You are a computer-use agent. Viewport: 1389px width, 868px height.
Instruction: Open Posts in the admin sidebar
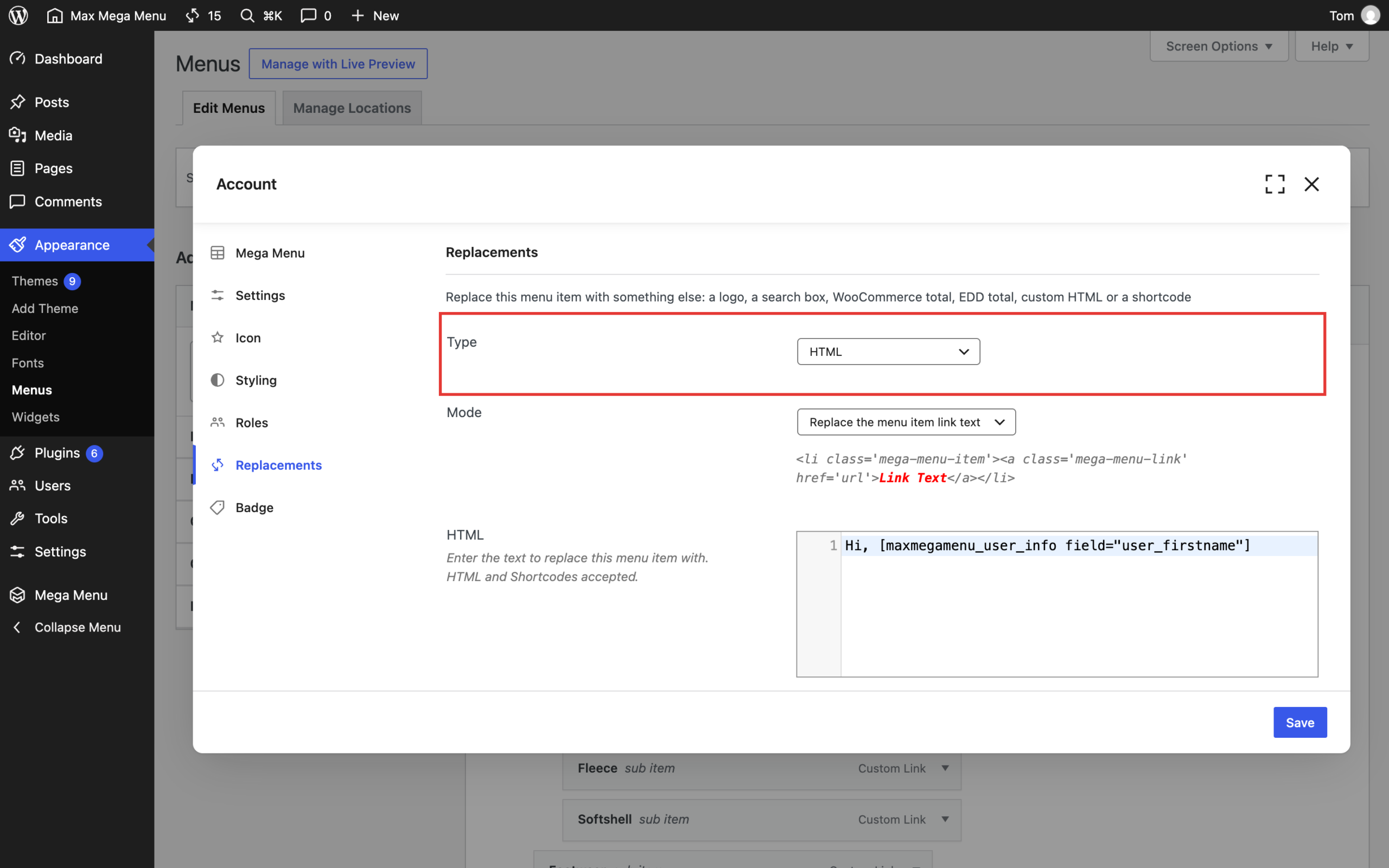pyautogui.click(x=77, y=102)
